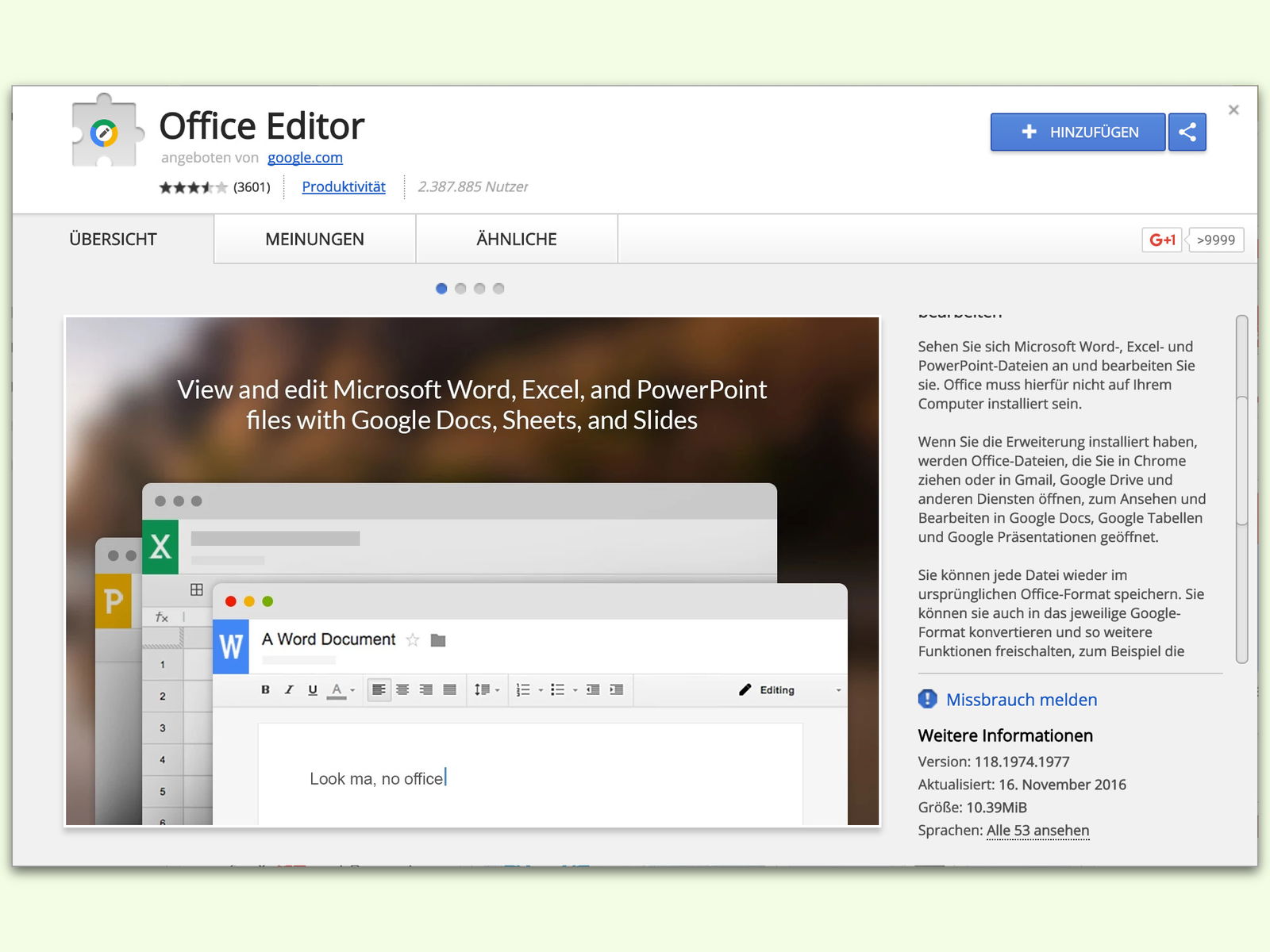Switch to the MEINUNGEN tab
1270x952 pixels.
[x=315, y=239]
